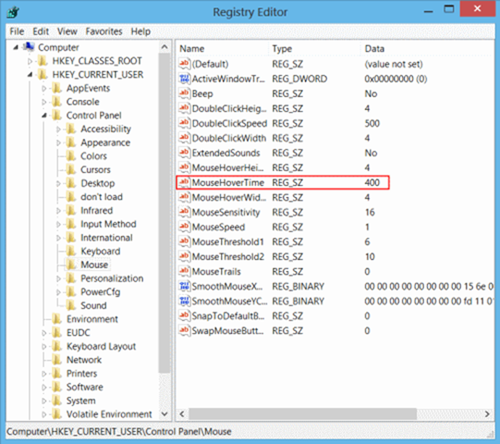Click the MouseHoverTime string value icon
The image size is (500, 444).
coord(184,182)
